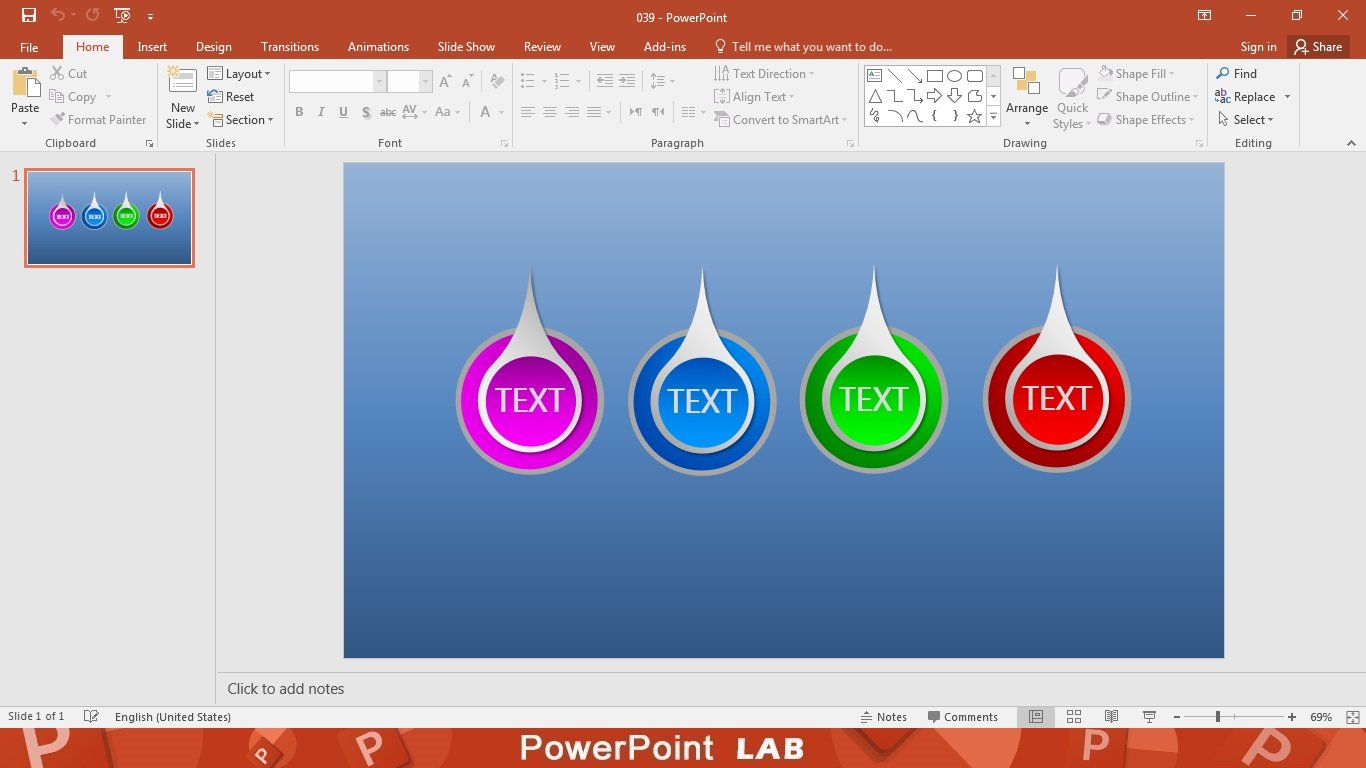
Task: Click the Share button
Action: [1318, 47]
